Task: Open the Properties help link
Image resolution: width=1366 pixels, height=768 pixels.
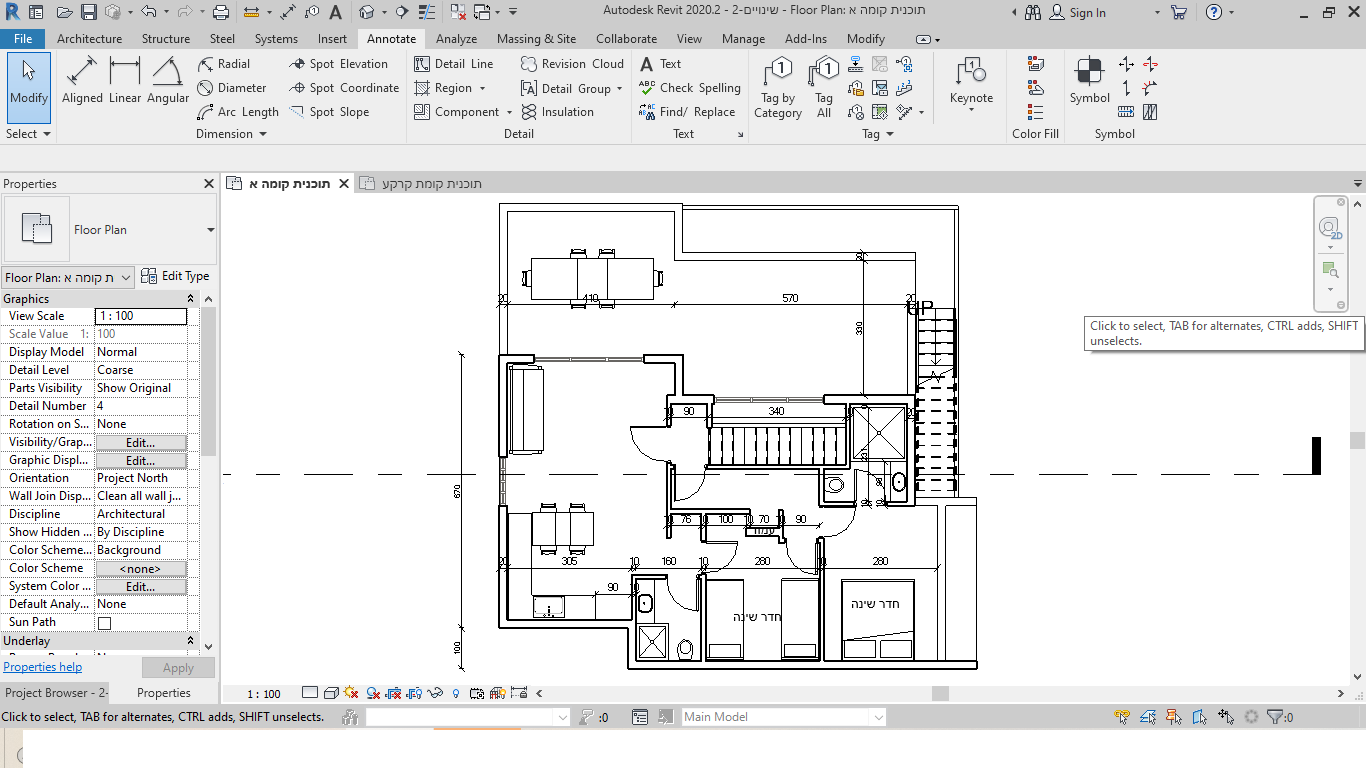Action: click(43, 667)
